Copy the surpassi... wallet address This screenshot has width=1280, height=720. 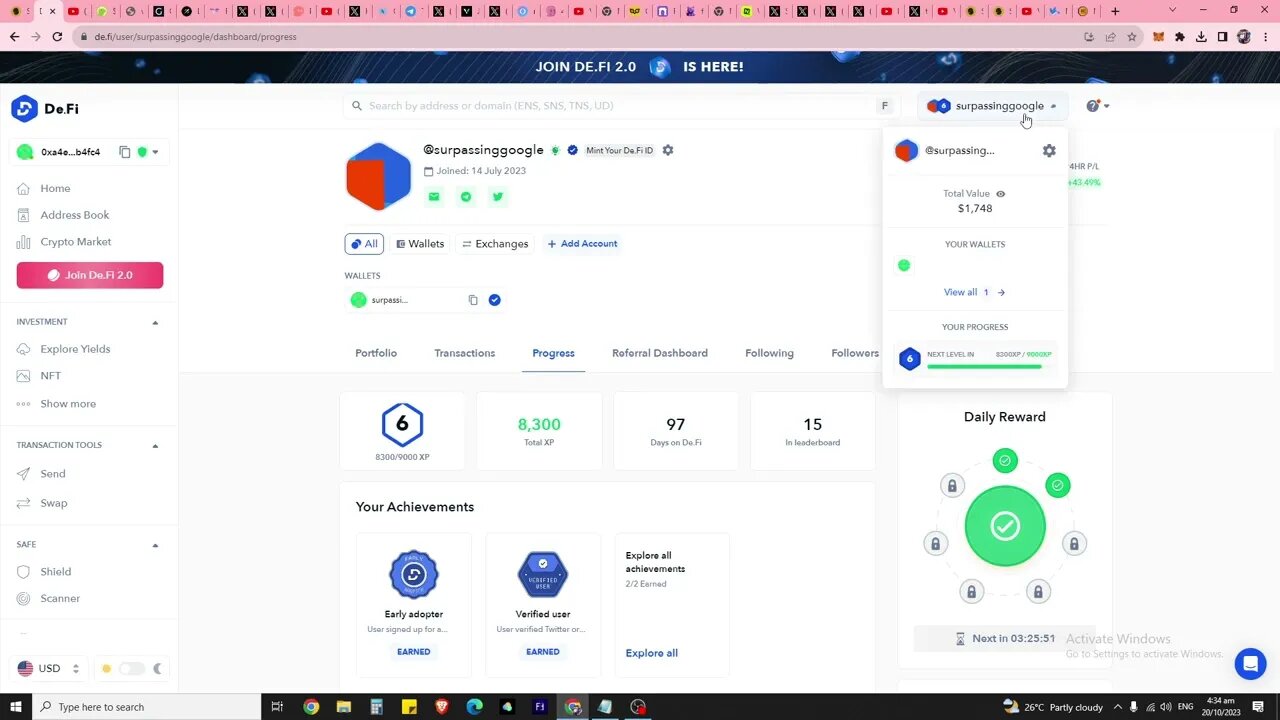point(473,300)
